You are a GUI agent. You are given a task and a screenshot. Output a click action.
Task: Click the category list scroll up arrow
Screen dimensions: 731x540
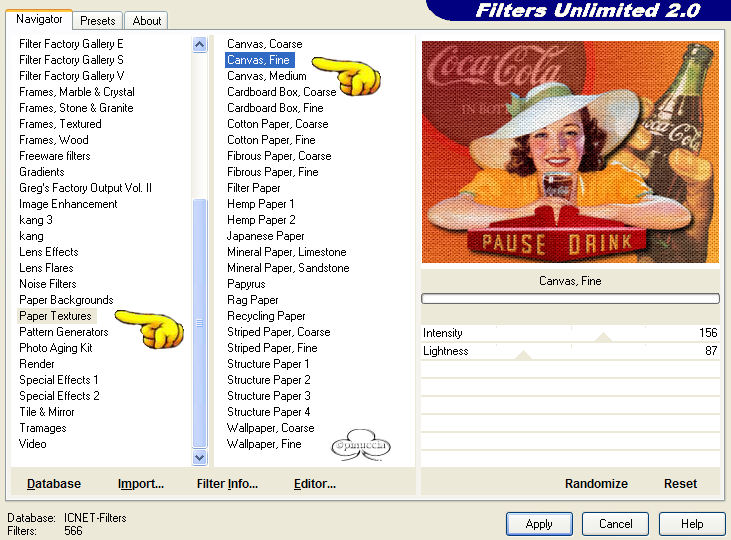click(x=200, y=45)
